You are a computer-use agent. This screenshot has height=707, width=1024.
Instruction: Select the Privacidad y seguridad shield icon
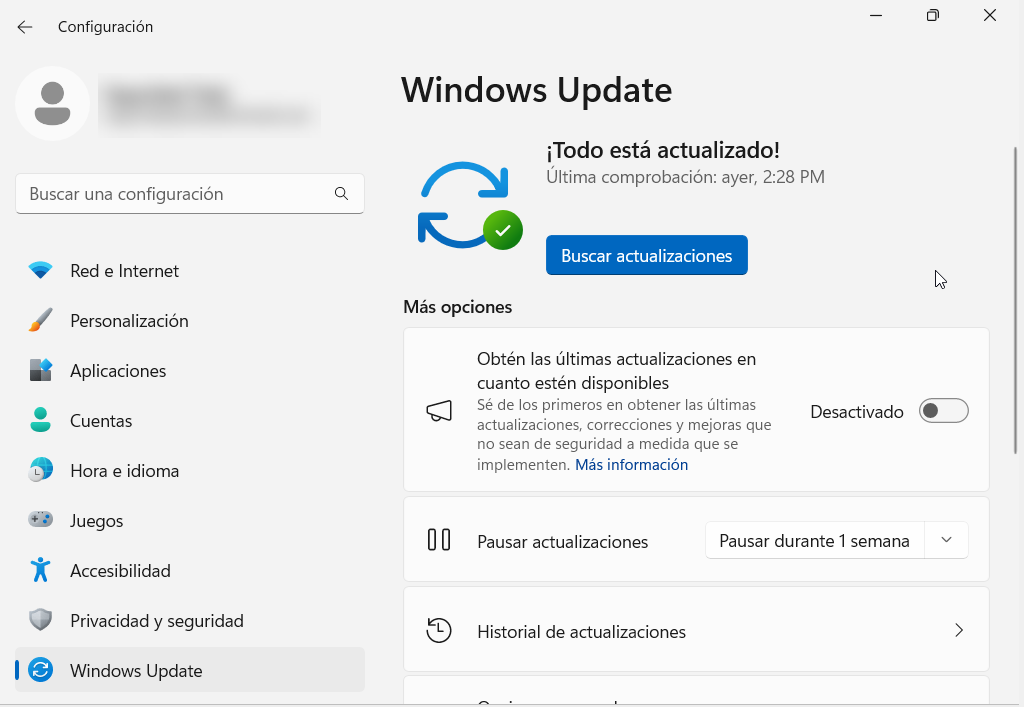click(40, 620)
